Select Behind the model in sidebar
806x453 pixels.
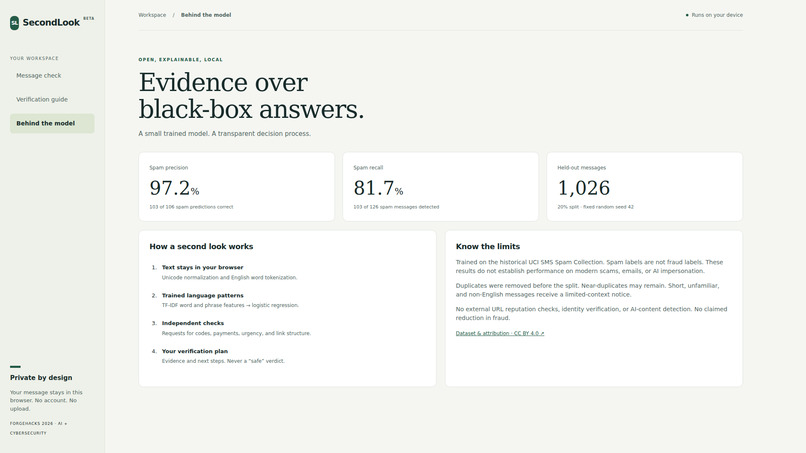(52, 123)
